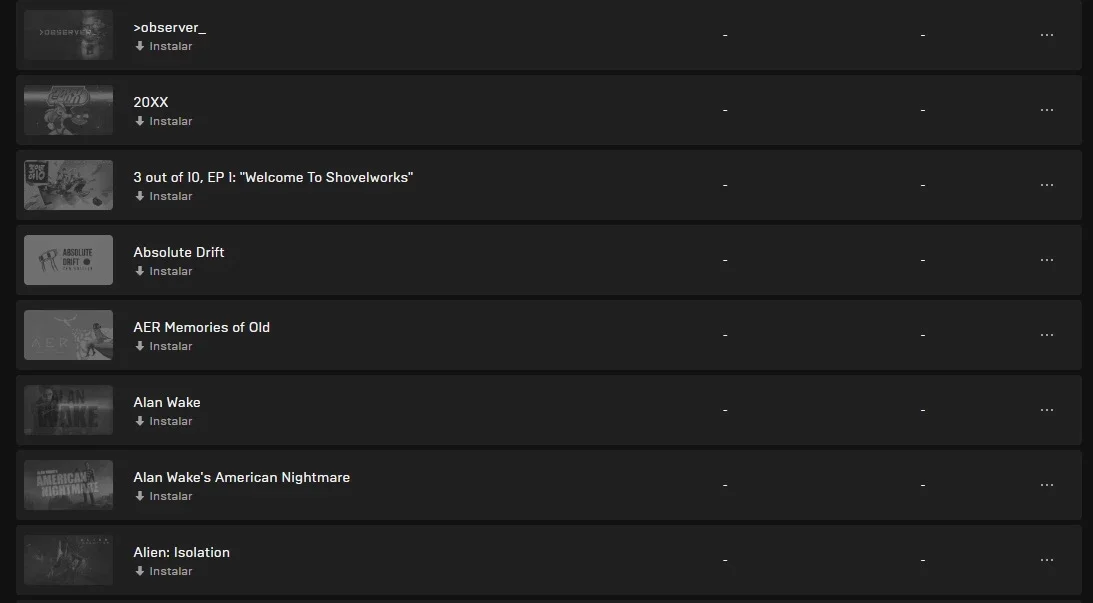Open options menu for 3 out of 10
Image resolution: width=1093 pixels, height=603 pixels.
click(x=1046, y=185)
